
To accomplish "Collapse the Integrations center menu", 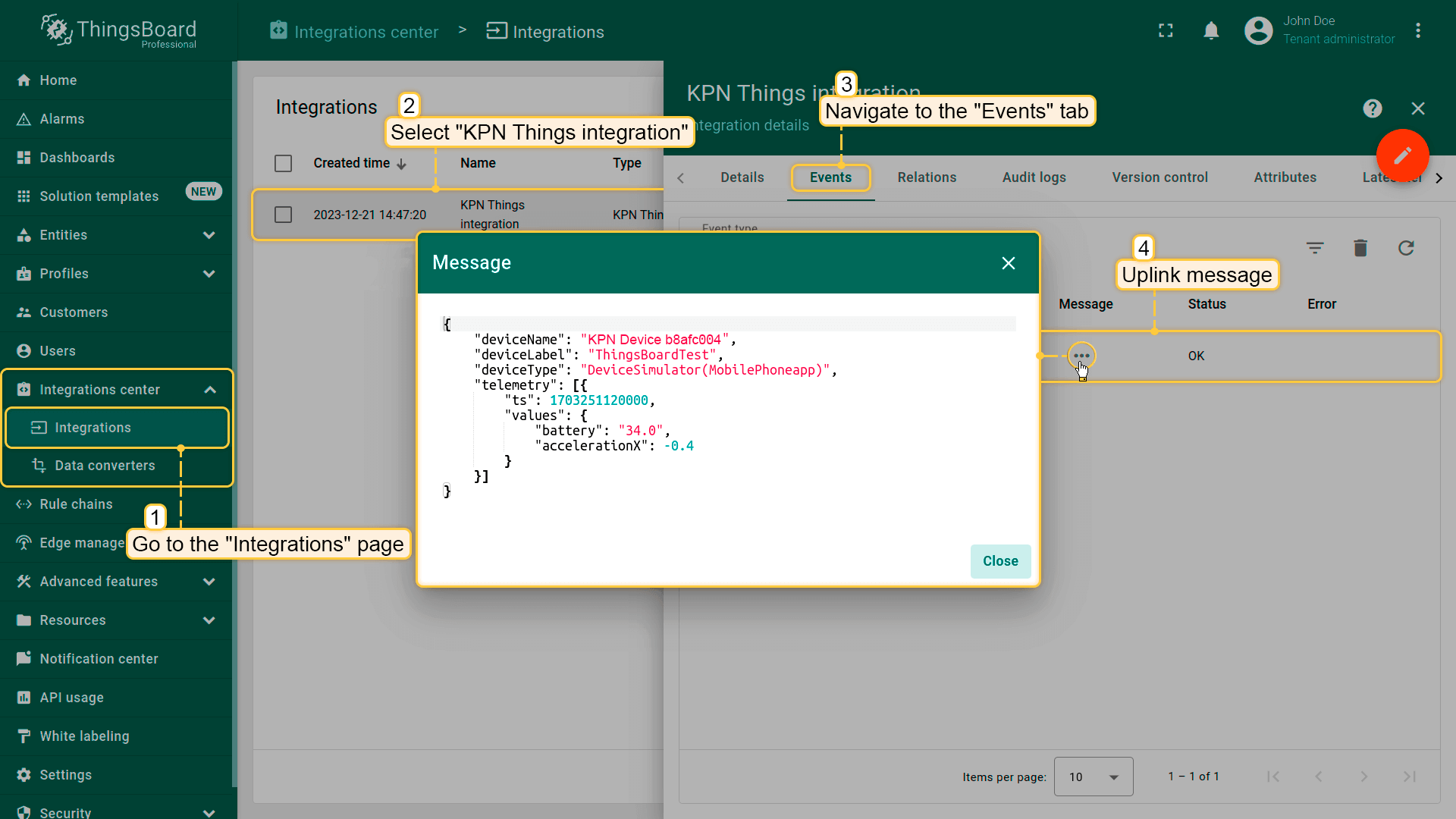I will point(210,390).
